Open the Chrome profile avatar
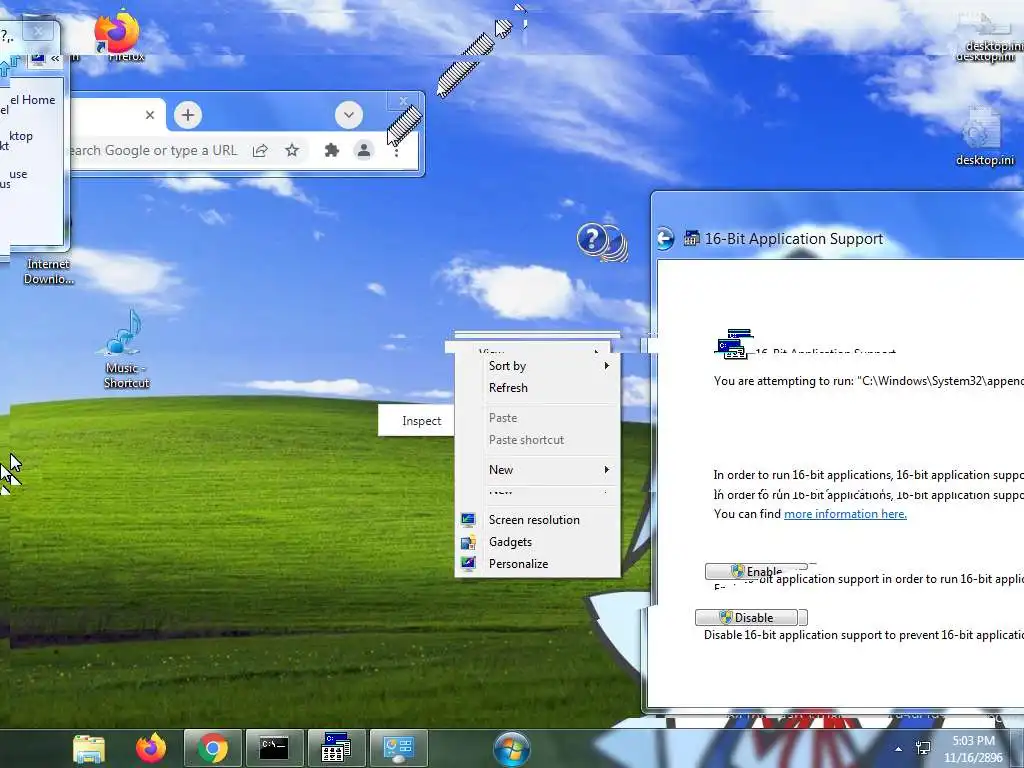 364,151
